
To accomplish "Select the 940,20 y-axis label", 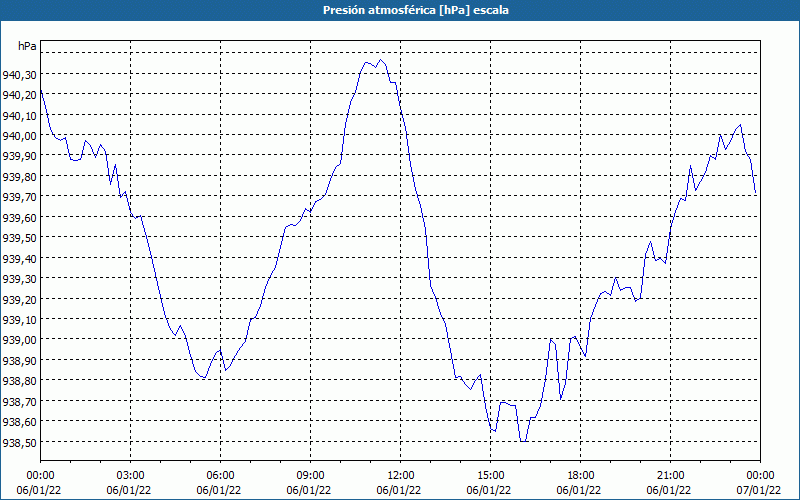I will coord(19,95).
